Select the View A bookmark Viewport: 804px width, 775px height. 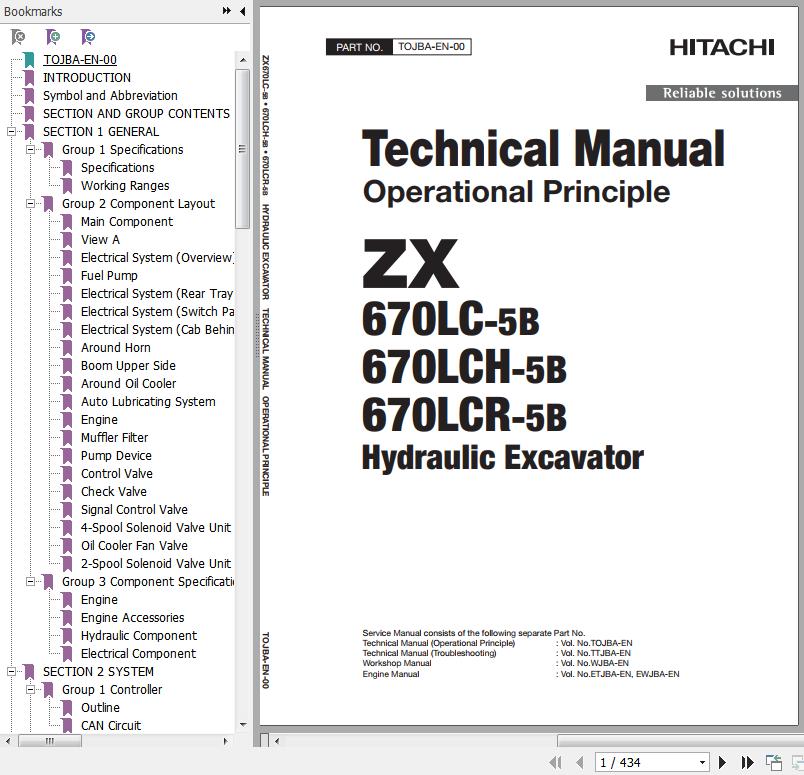pyautogui.click(x=100, y=240)
